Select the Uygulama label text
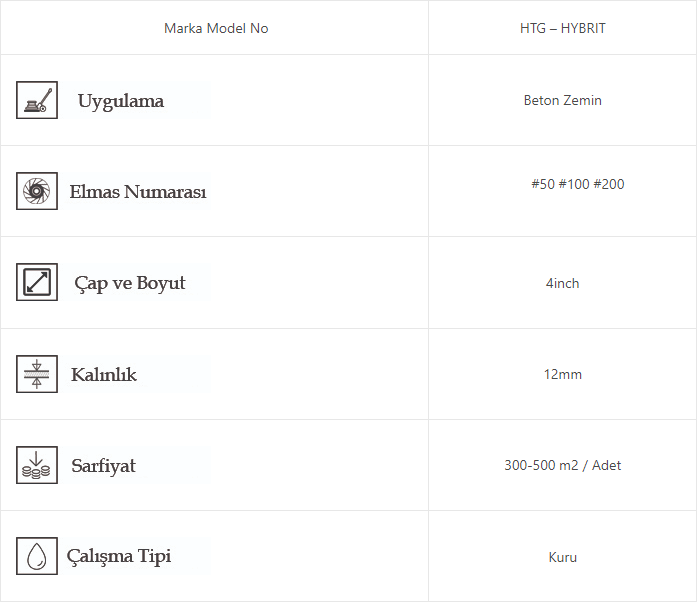The height and width of the screenshot is (602, 699). 121,101
